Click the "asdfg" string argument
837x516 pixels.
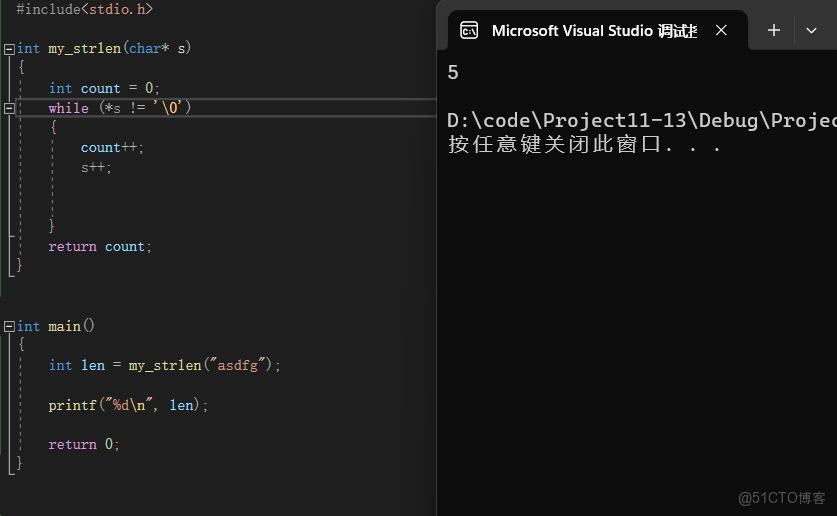point(238,365)
